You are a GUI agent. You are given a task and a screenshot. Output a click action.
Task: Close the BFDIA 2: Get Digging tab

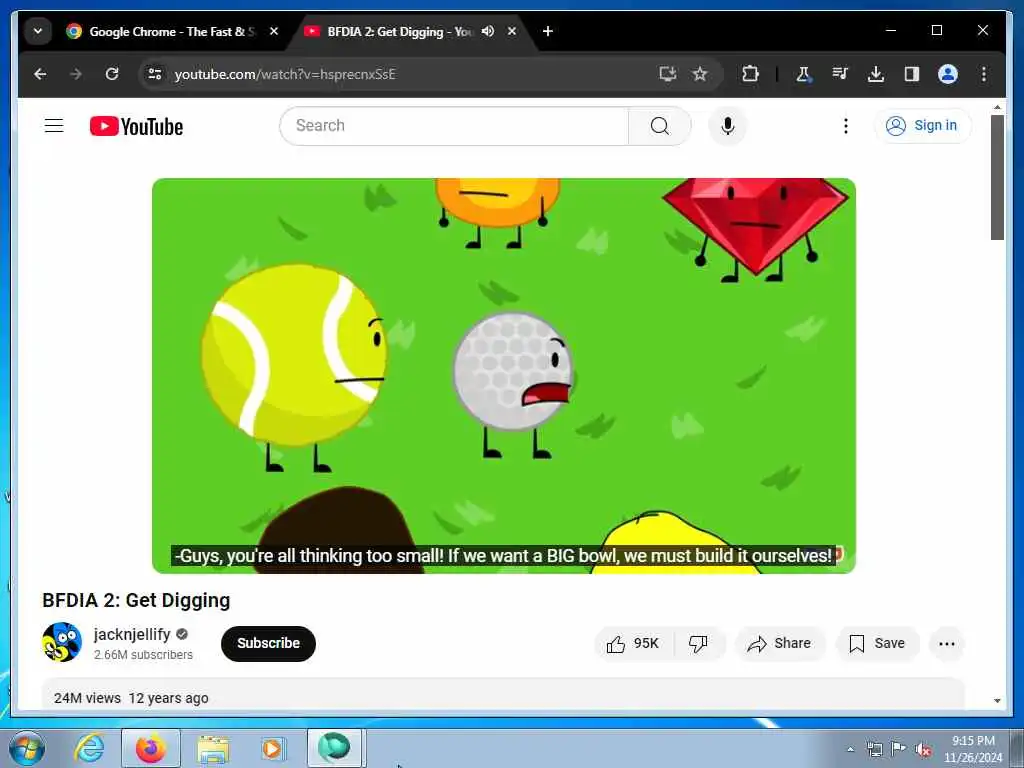point(512,31)
